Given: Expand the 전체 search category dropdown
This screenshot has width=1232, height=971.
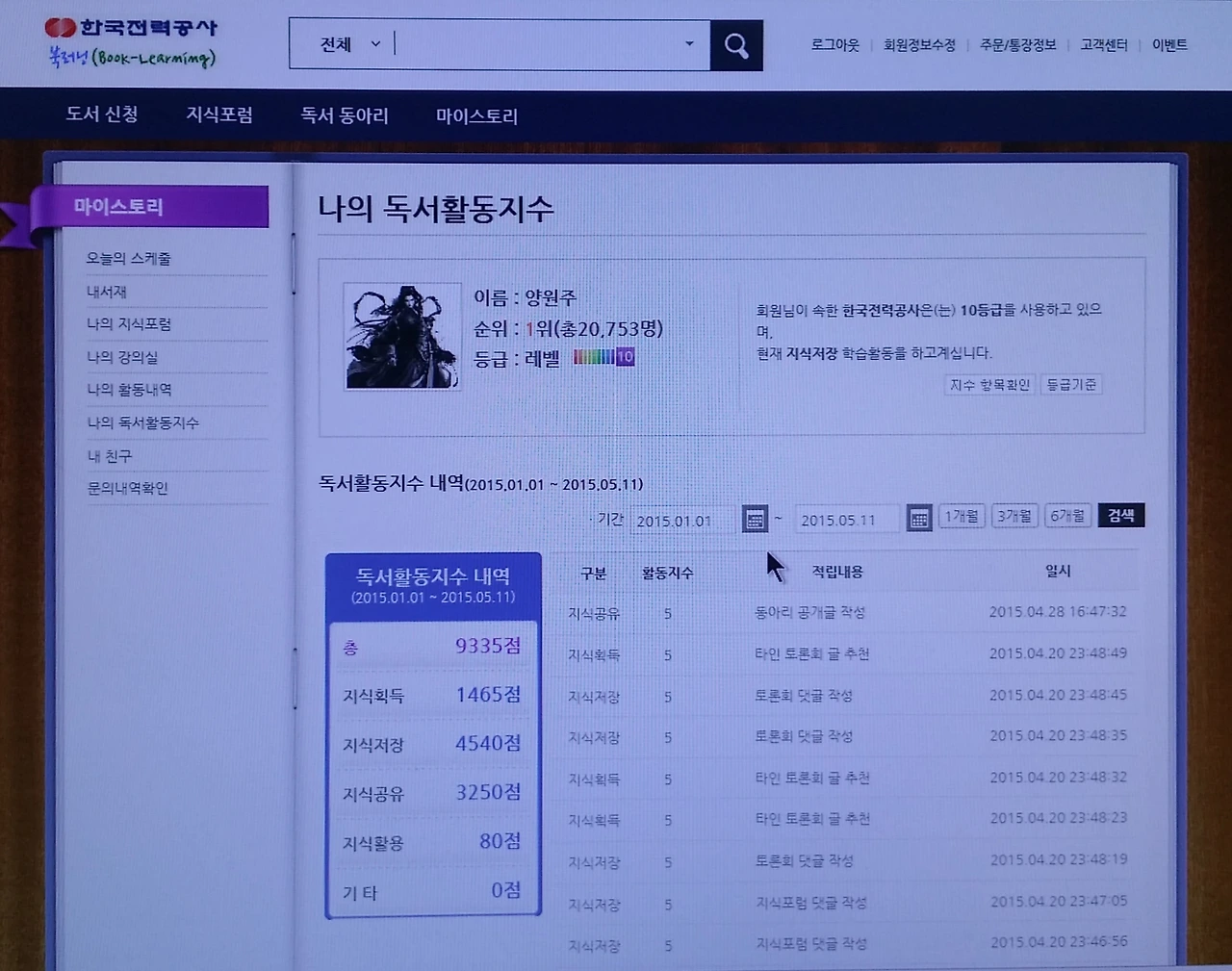Looking at the screenshot, I should click(x=350, y=44).
